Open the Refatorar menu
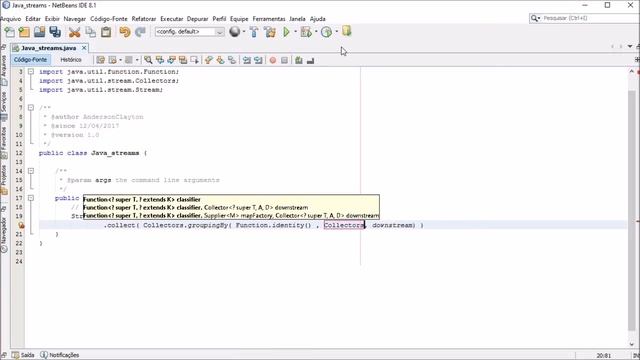Image resolution: width=640 pixels, height=360 pixels. pyautogui.click(x=144, y=19)
